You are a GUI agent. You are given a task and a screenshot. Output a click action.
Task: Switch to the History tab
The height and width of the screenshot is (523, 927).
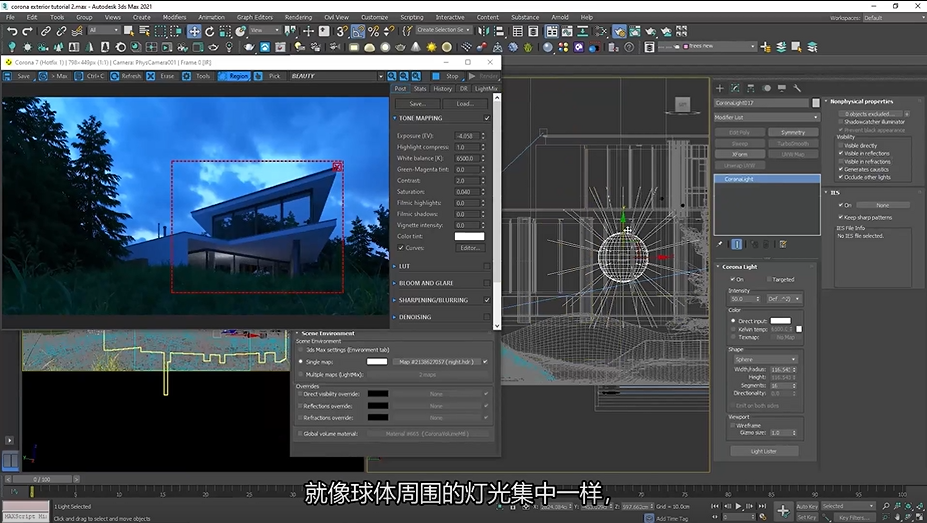coord(442,89)
